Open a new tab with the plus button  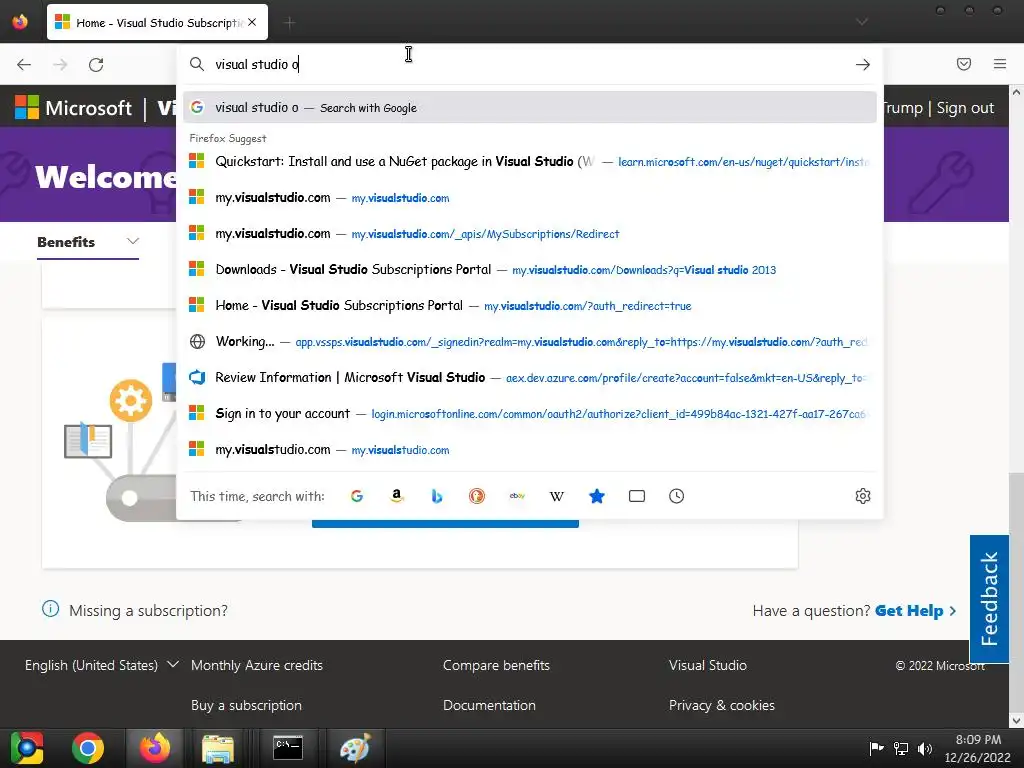point(289,23)
